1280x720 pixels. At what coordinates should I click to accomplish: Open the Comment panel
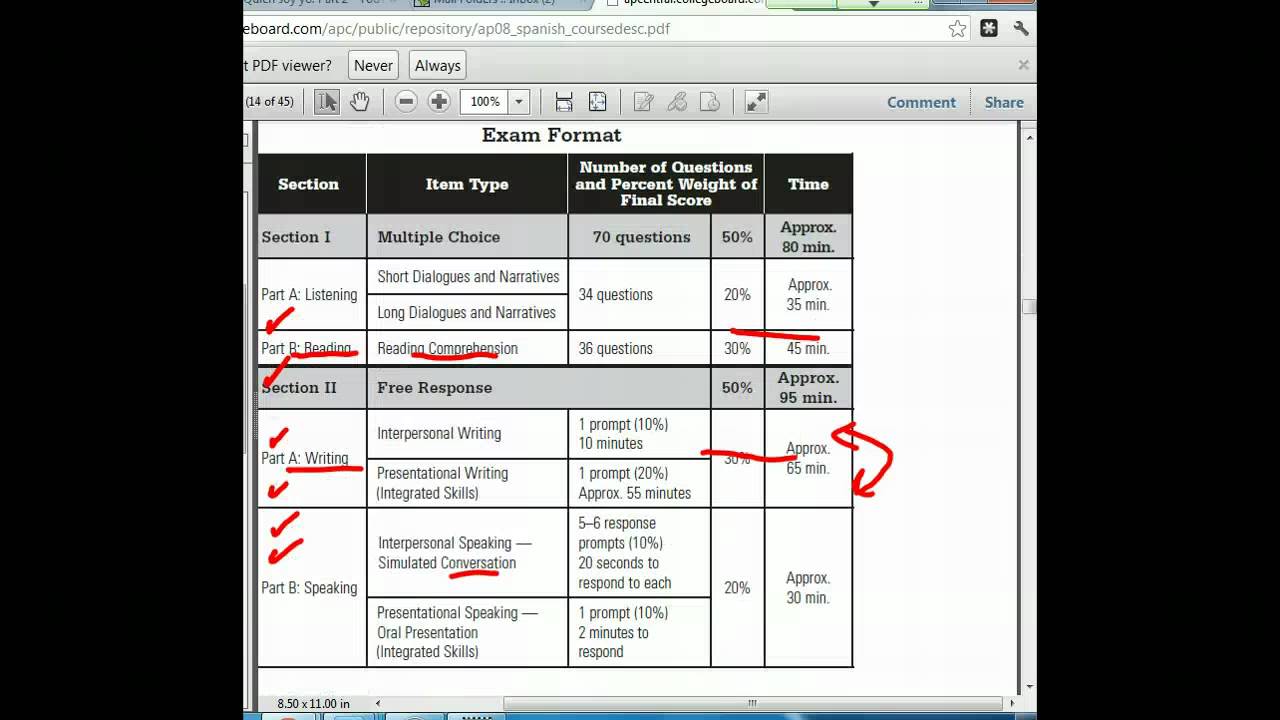[921, 102]
